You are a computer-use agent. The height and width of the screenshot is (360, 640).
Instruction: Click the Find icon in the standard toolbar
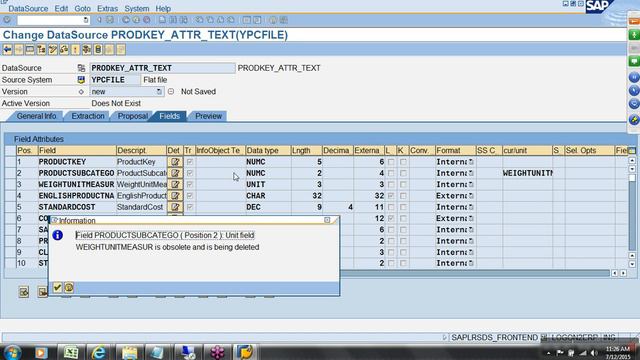[173, 20]
